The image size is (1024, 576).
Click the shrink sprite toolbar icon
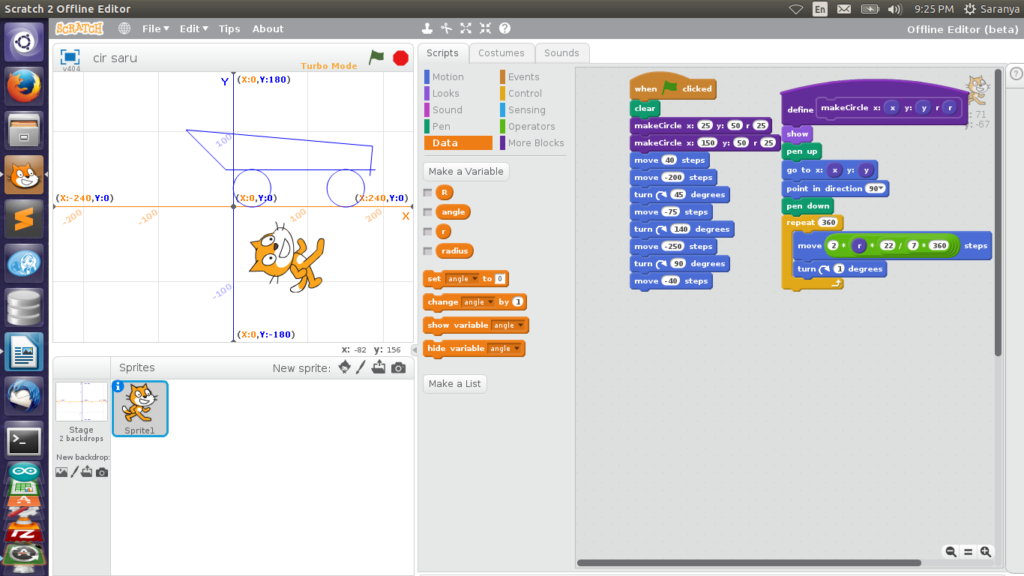point(484,30)
